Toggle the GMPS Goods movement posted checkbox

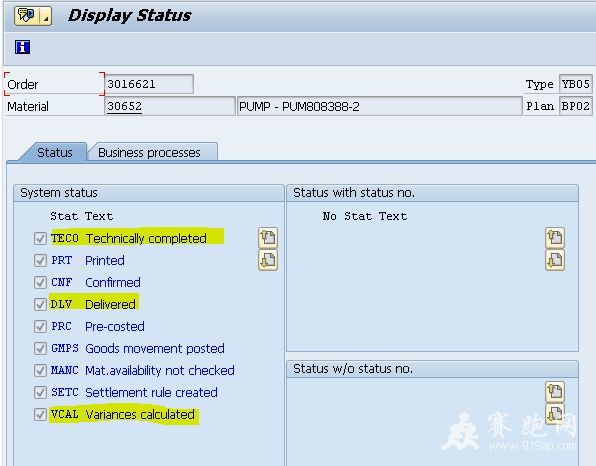pyautogui.click(x=40, y=349)
